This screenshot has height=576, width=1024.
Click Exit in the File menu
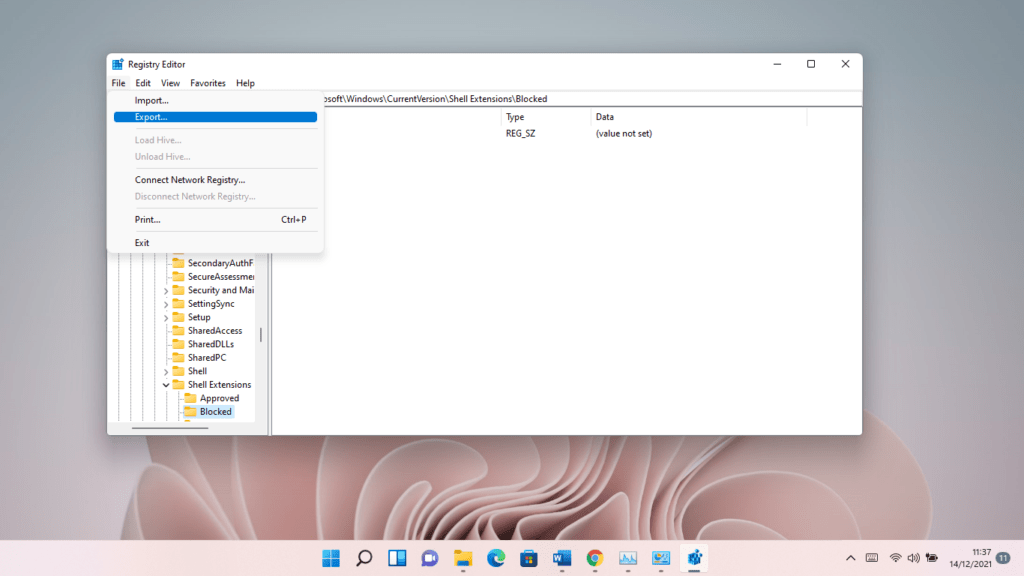tap(141, 242)
